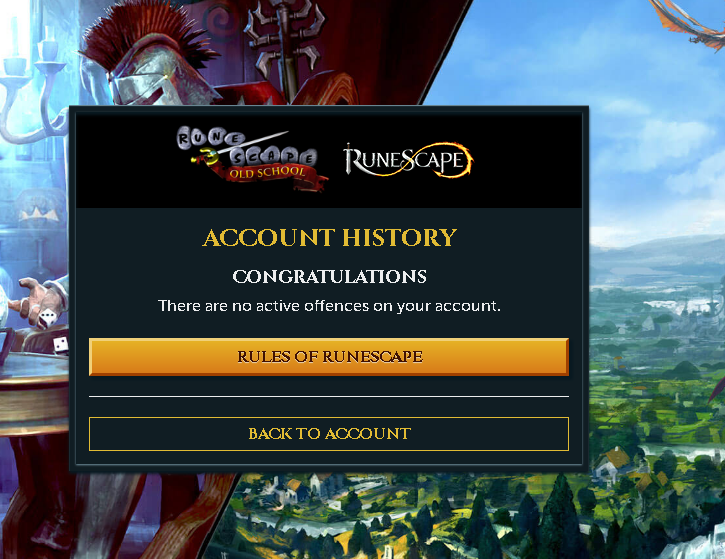Click the sword in the Old School logo
The height and width of the screenshot is (559, 725).
click(239, 148)
